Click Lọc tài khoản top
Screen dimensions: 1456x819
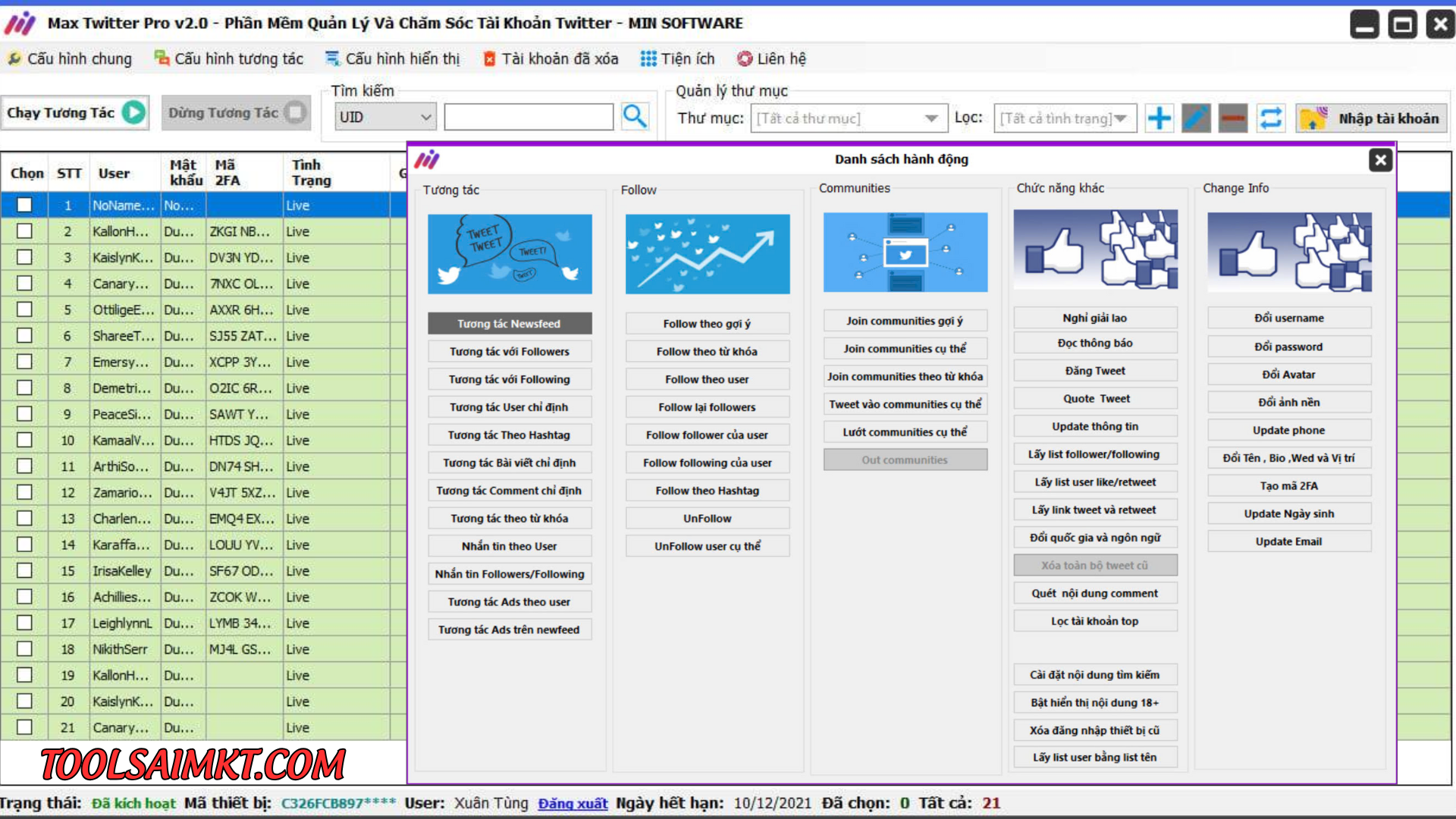[1096, 621]
